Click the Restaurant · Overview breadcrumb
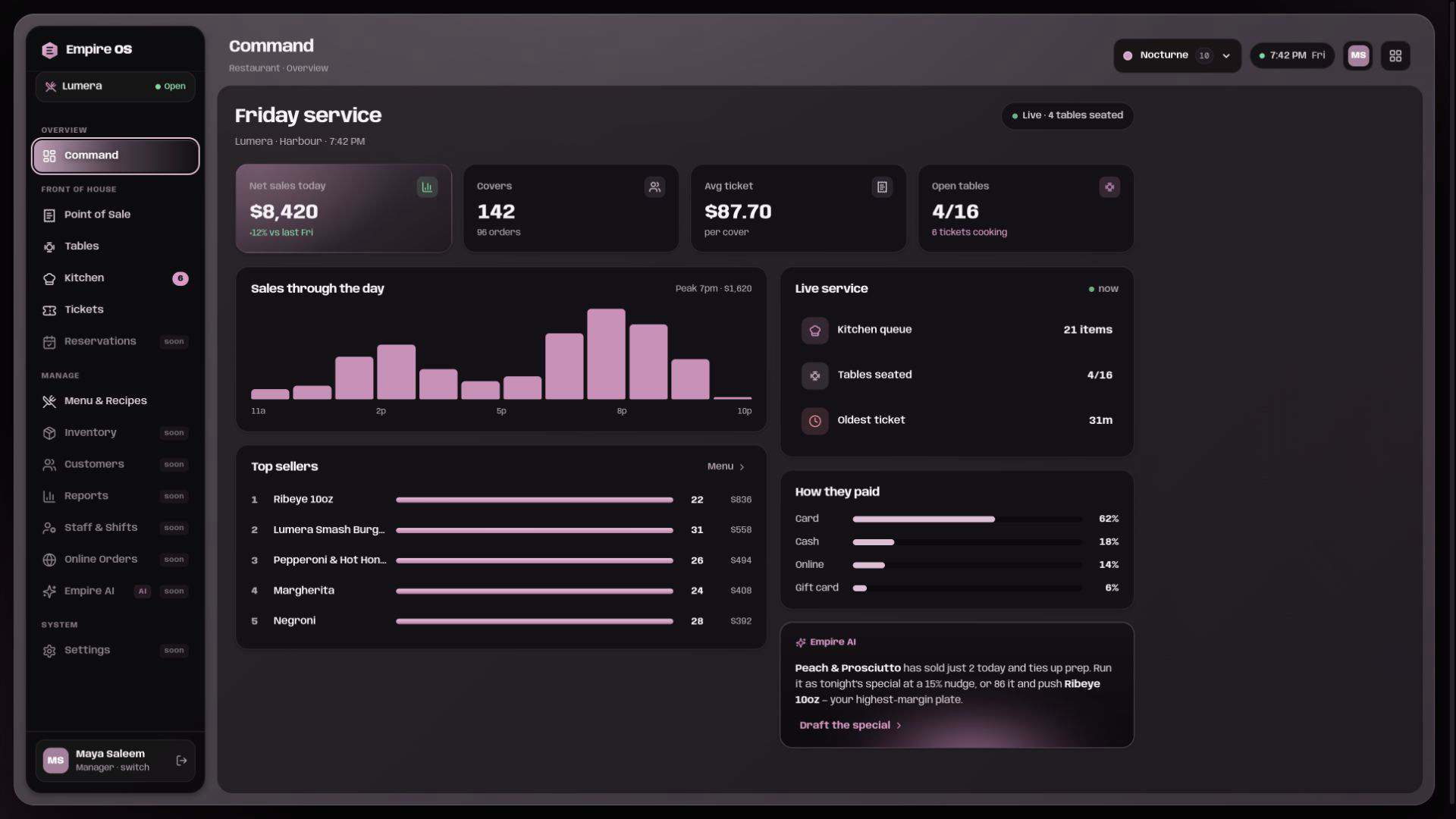 (278, 68)
